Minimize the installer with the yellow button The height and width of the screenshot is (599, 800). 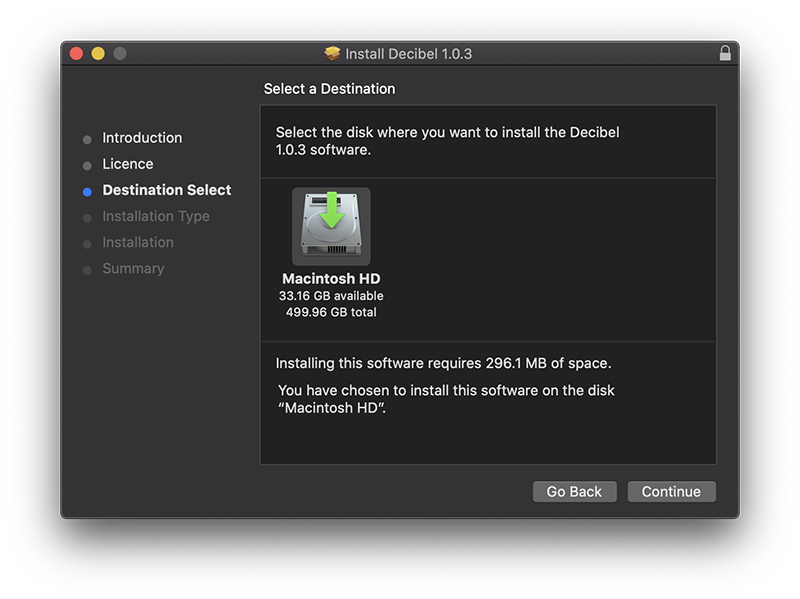[98, 54]
